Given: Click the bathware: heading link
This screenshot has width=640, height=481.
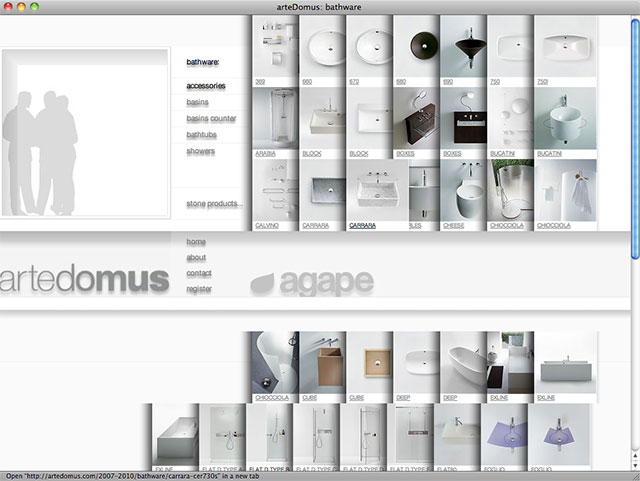Looking at the screenshot, I should point(203,62).
